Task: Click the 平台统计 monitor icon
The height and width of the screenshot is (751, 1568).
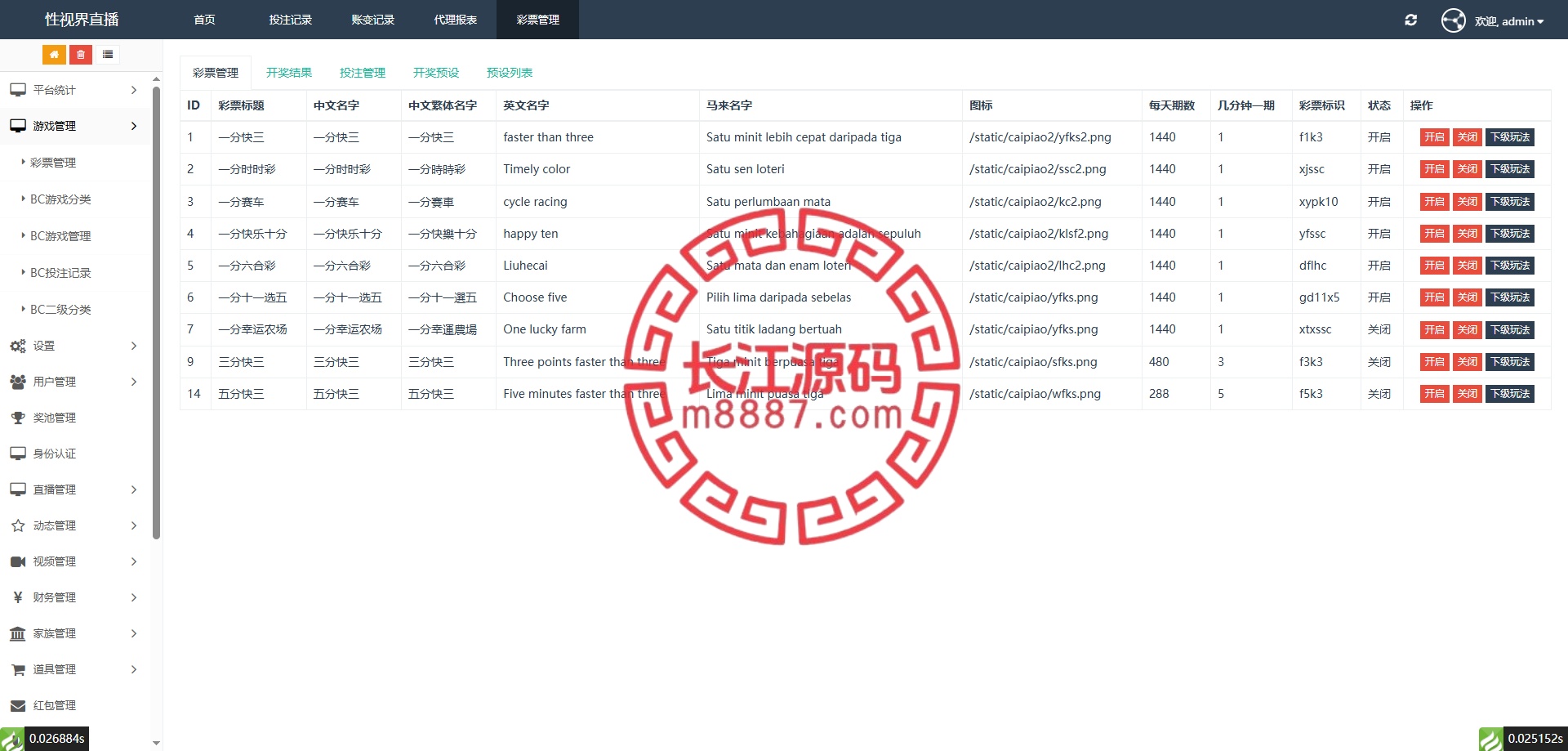Action: [18, 90]
